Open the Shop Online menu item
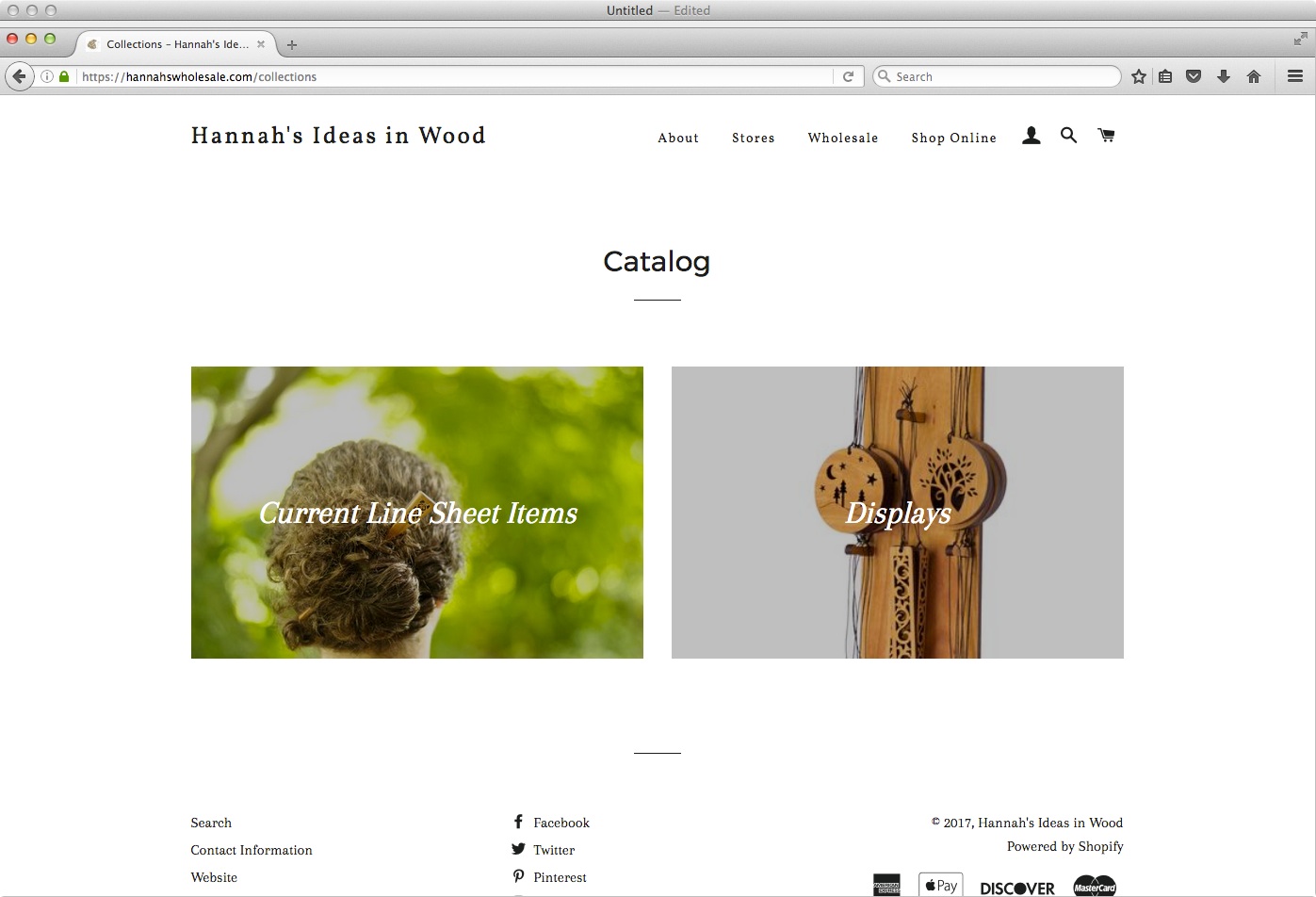Screen dimensions: 1316x897 953,138
